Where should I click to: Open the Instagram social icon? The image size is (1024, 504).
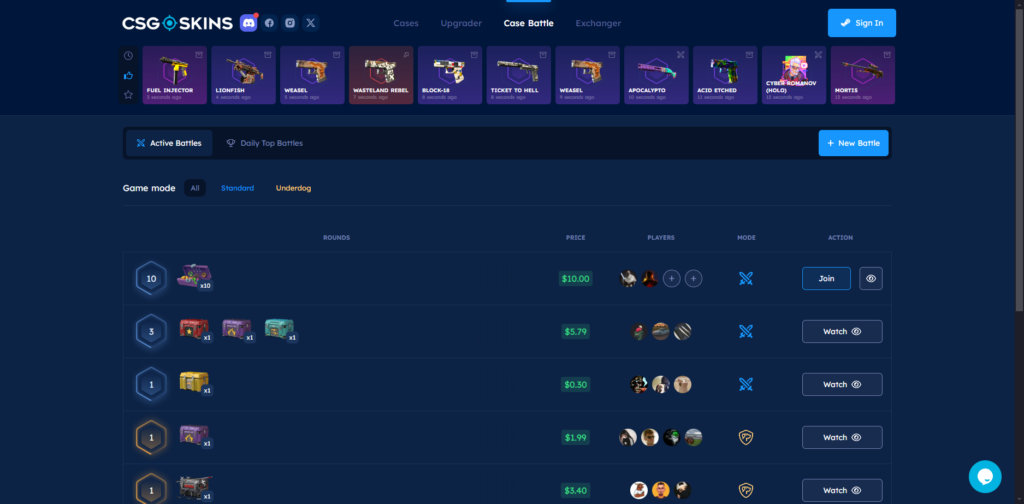coord(290,23)
